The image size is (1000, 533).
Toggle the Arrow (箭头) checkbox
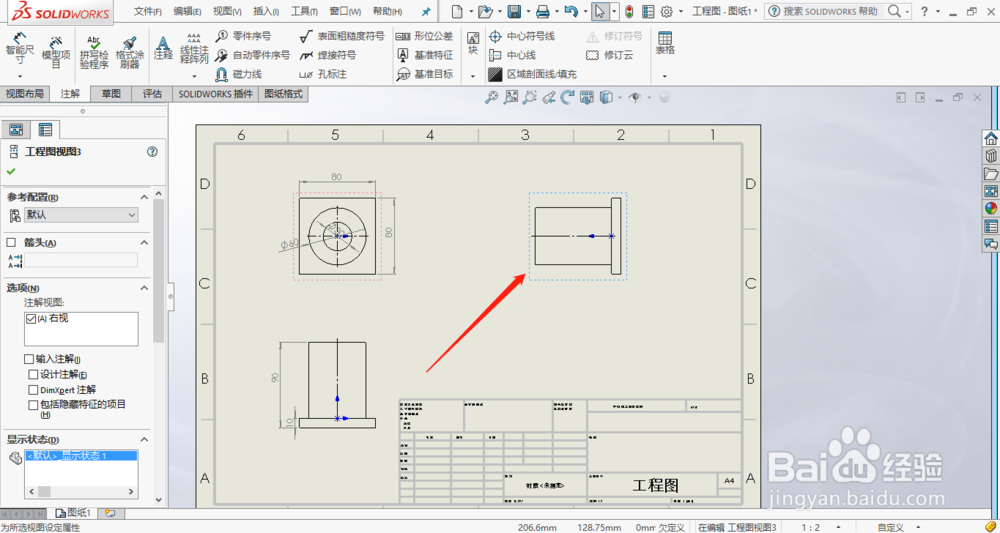pyautogui.click(x=11, y=243)
